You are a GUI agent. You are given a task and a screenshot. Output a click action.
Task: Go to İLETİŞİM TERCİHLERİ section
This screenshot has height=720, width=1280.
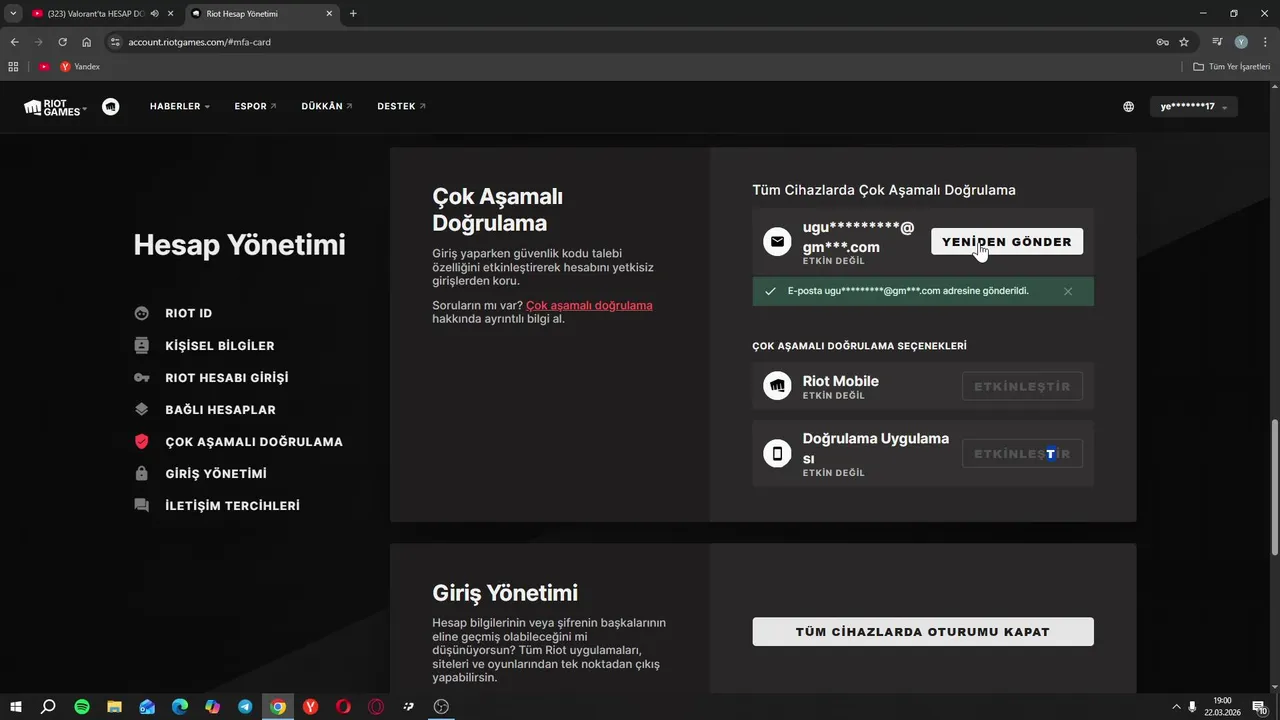[x=232, y=505]
